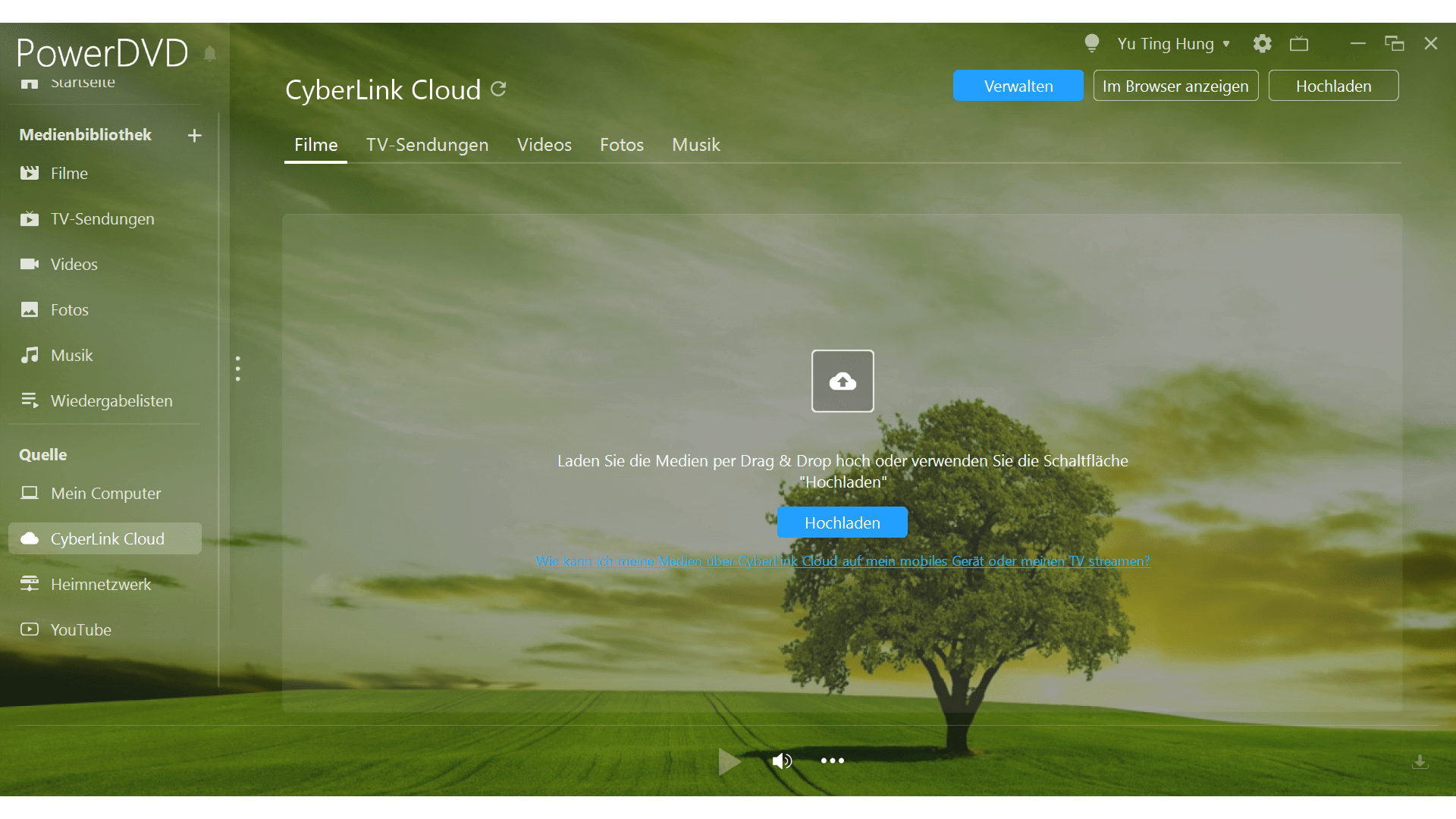This screenshot has width=1456, height=819.
Task: Open the Fotos library section
Action: (69, 309)
